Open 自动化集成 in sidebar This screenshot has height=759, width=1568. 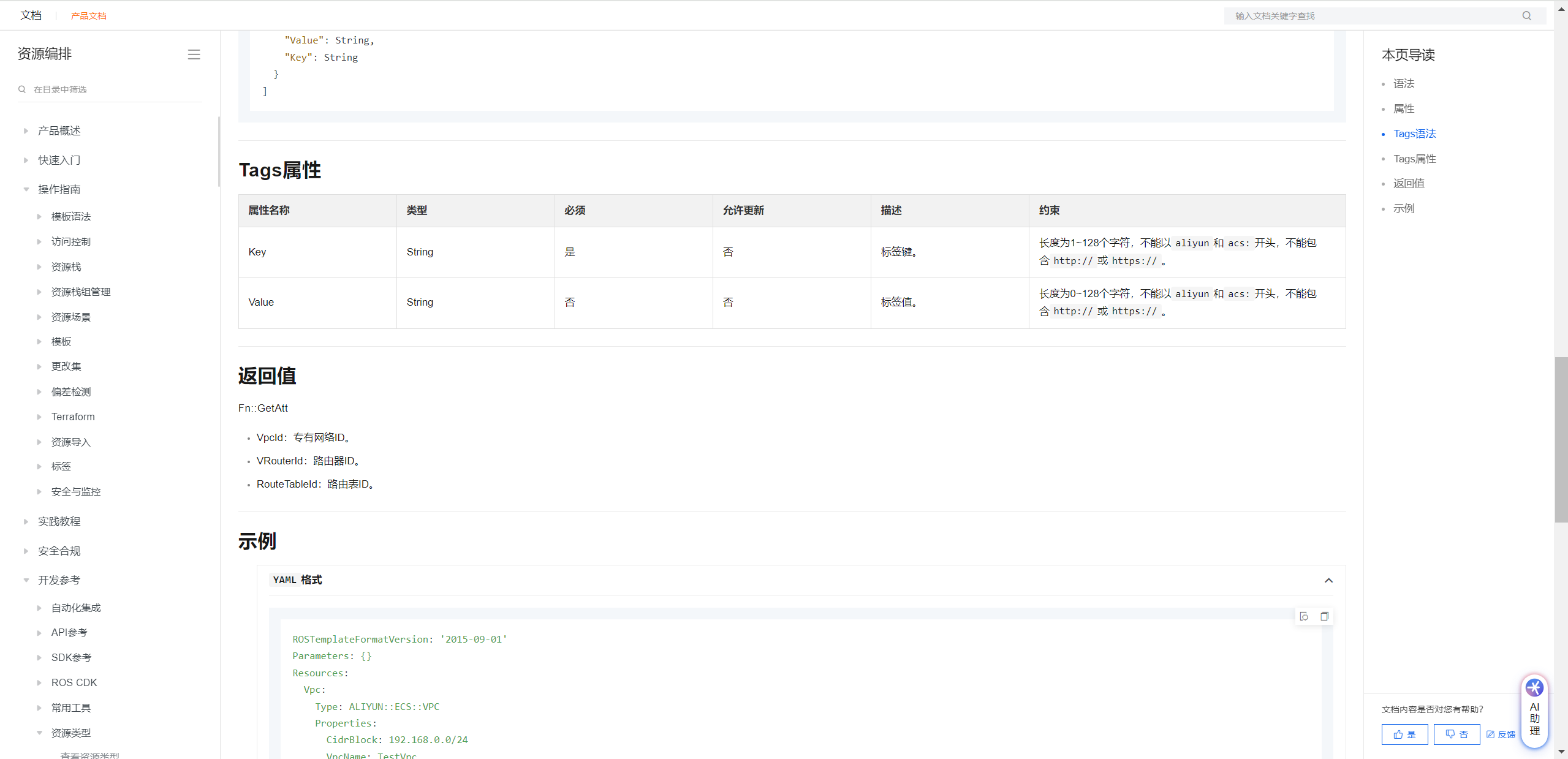pyautogui.click(x=75, y=608)
